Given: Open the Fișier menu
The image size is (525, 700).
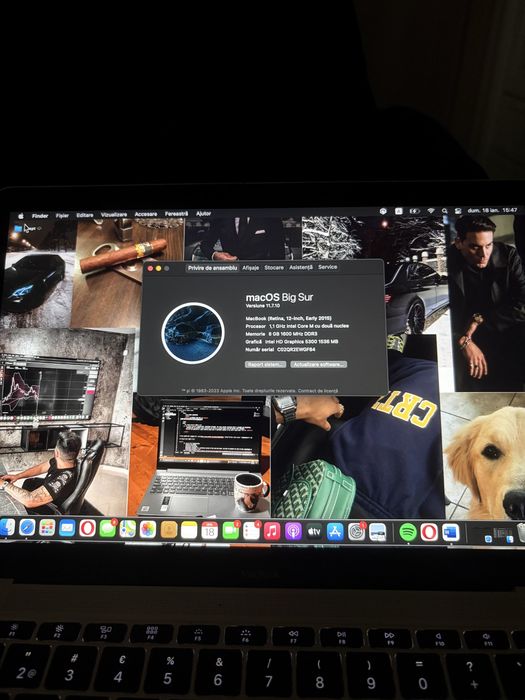Looking at the screenshot, I should point(62,216).
